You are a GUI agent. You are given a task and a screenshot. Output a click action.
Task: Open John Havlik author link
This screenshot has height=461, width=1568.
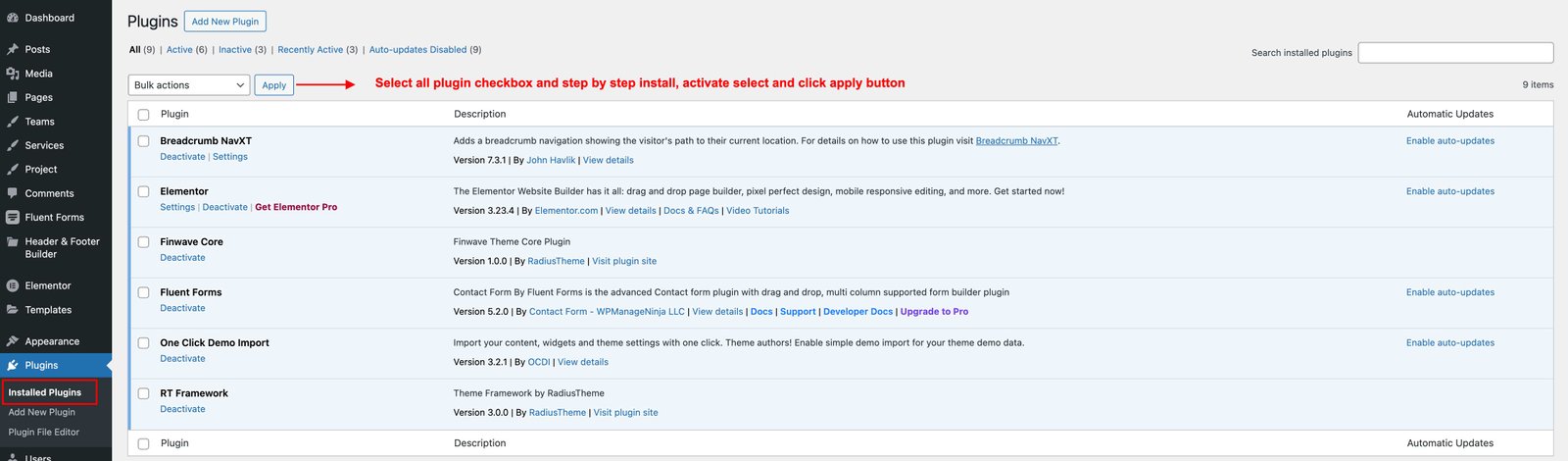coord(551,160)
